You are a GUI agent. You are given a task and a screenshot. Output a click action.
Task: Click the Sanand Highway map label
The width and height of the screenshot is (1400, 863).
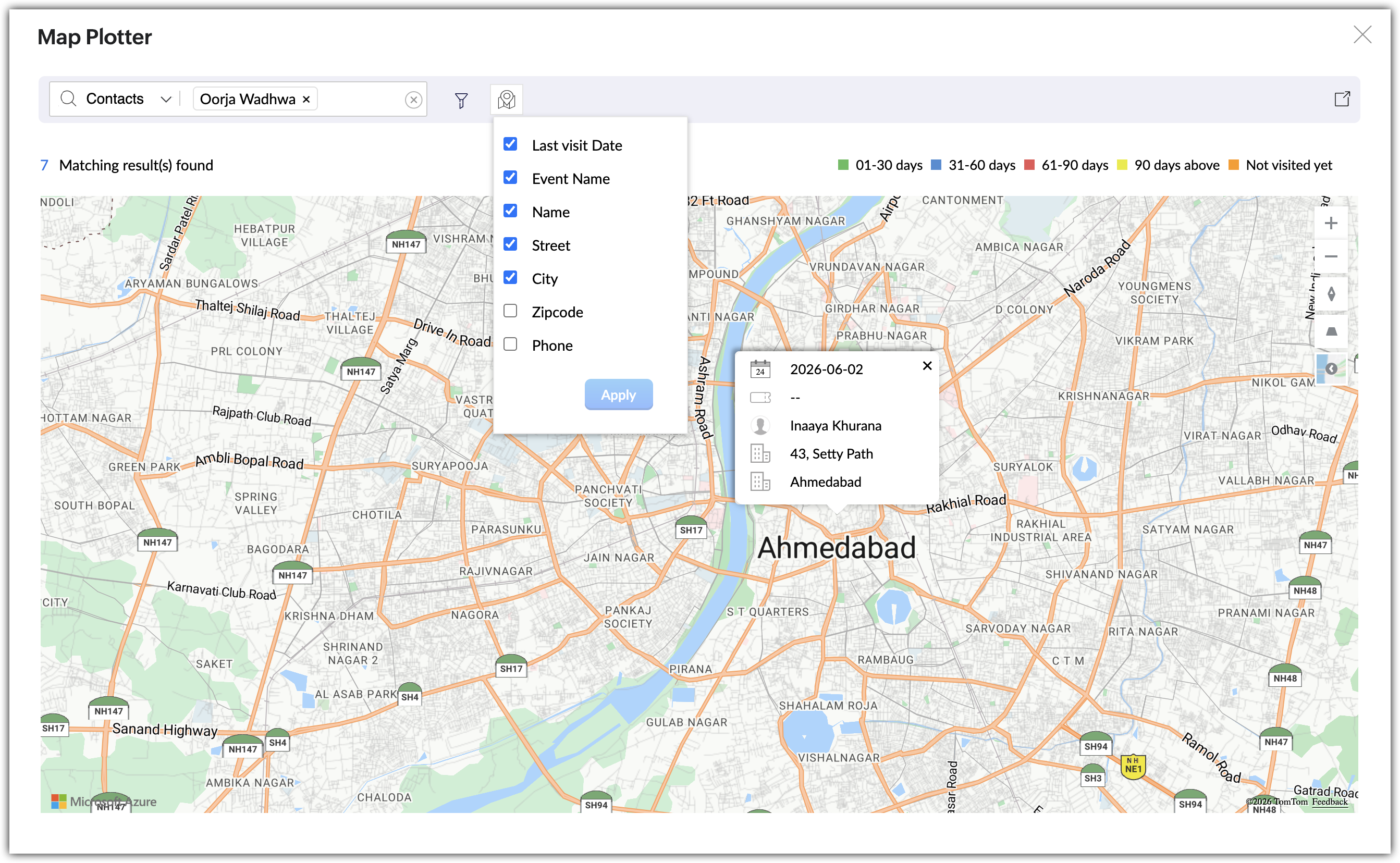point(165,730)
